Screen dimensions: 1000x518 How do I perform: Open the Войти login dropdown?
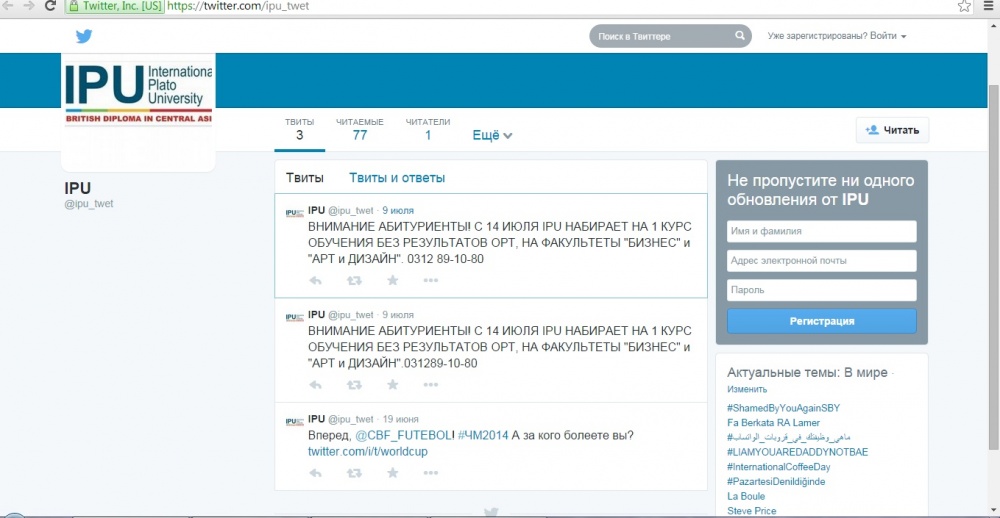888,36
